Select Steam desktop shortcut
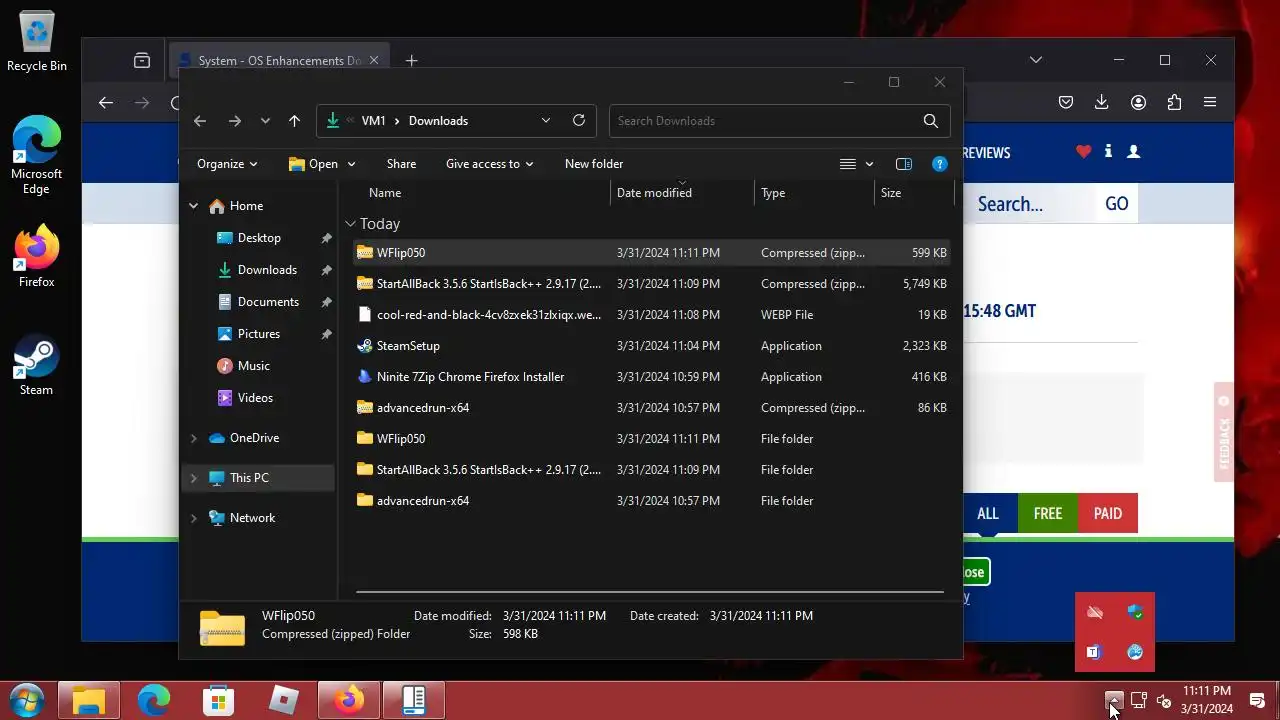Screen dimensions: 1280x720 [x=37, y=364]
